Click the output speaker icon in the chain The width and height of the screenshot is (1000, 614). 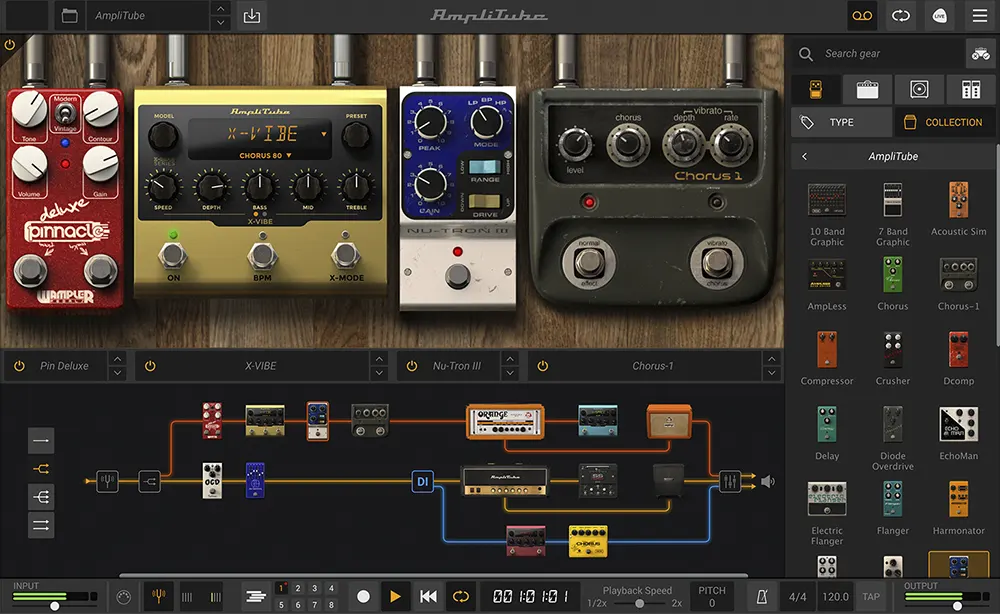768,481
